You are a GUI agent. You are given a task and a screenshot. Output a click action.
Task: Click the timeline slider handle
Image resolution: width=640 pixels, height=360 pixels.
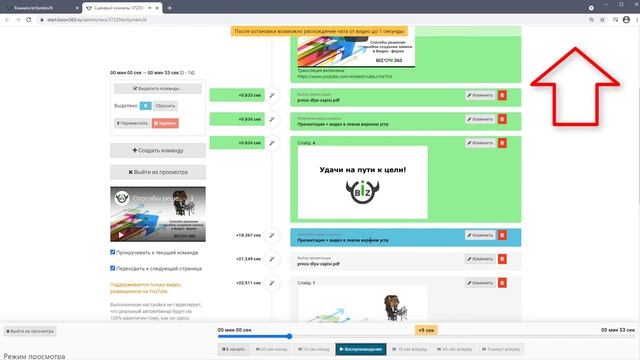point(289,336)
